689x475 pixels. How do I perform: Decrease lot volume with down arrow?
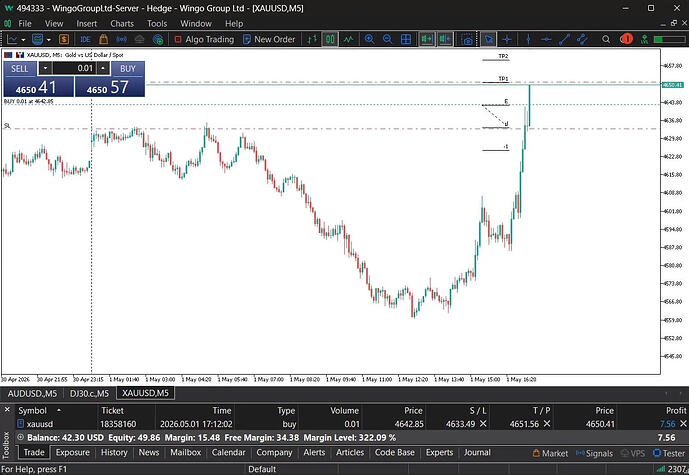[x=45, y=69]
